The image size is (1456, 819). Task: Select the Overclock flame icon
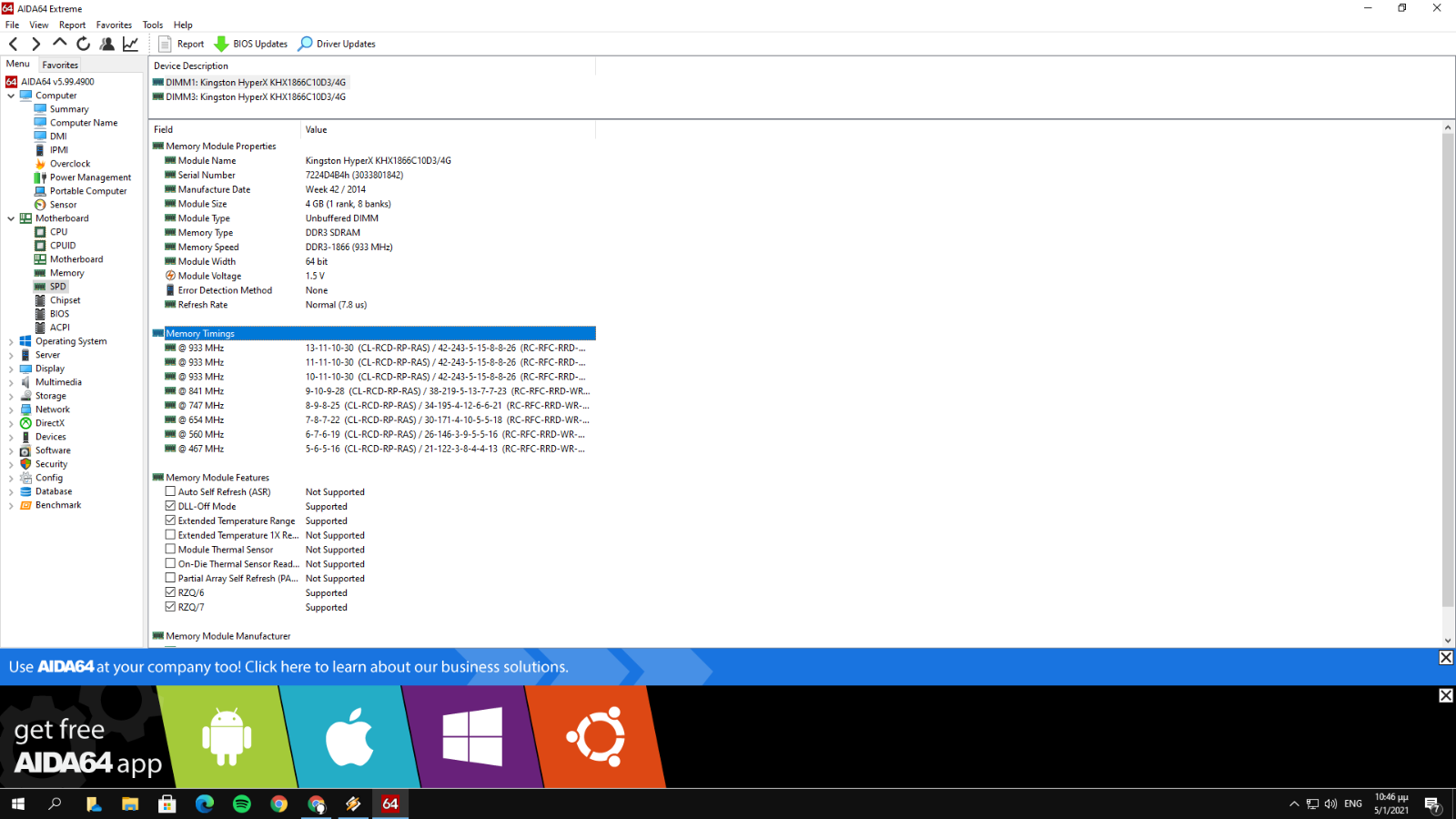click(40, 164)
